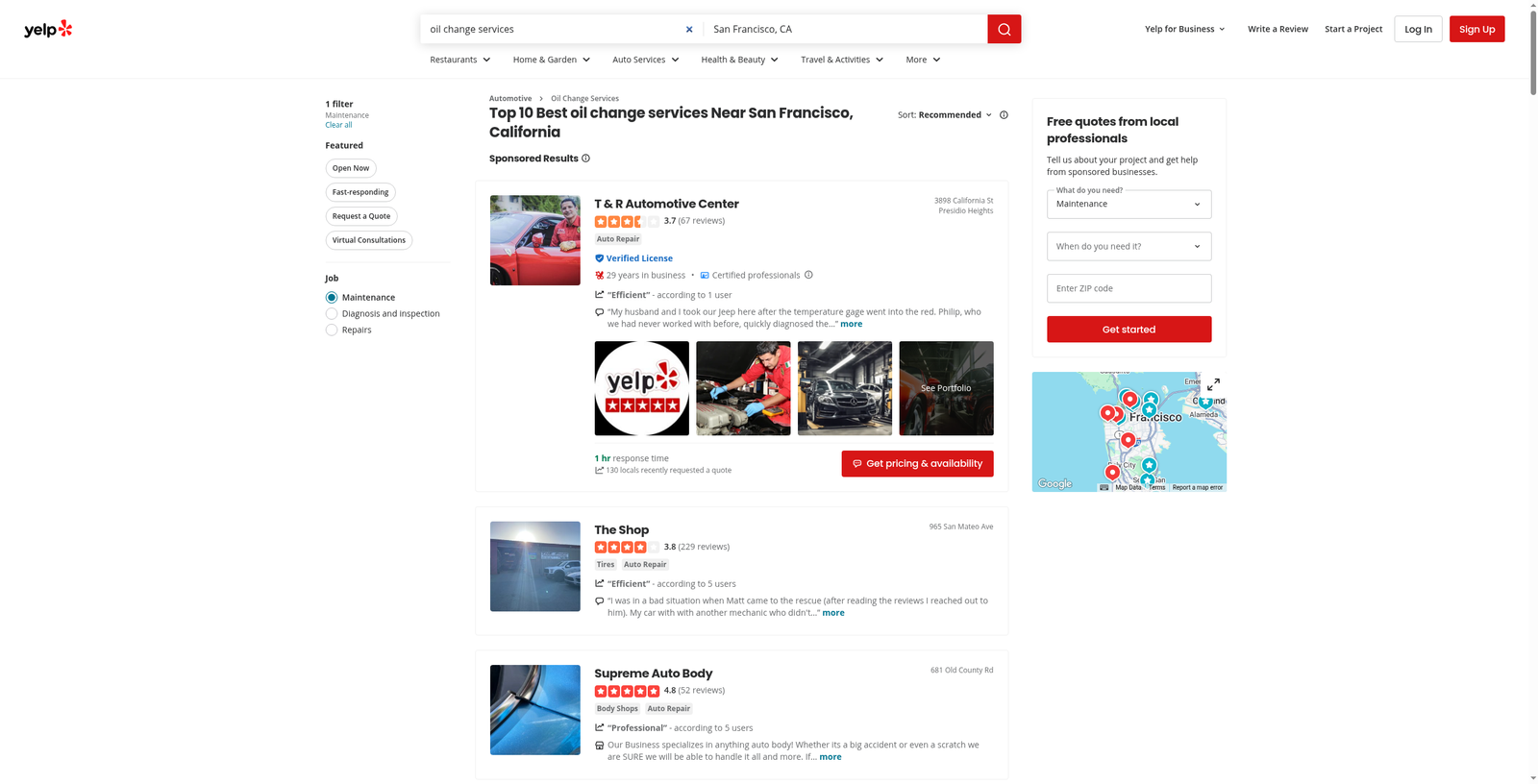The image size is (1538, 784).
Task: Click the red search magnifier button
Action: click(x=1004, y=29)
